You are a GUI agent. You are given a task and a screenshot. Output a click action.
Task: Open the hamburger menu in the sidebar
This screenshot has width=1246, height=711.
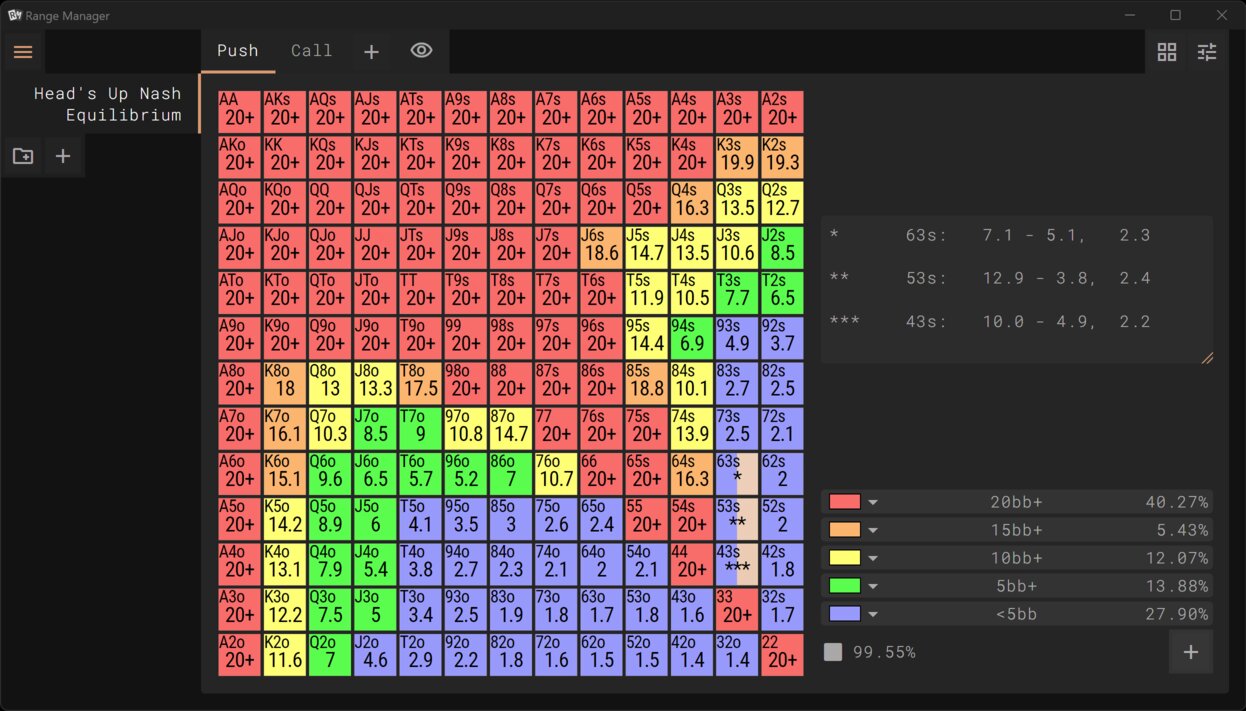click(x=23, y=52)
